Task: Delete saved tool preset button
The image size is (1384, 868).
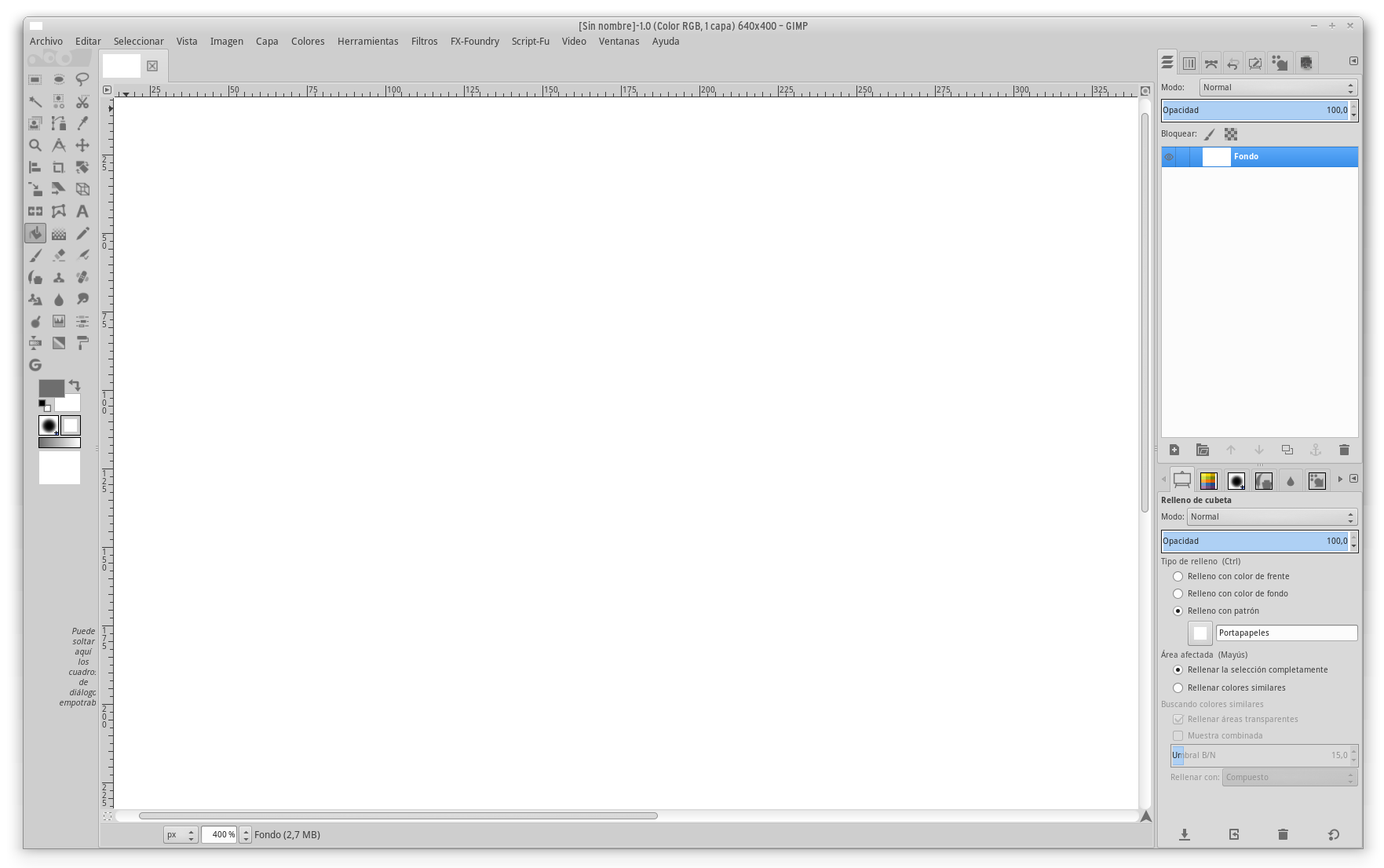Action: point(1283,835)
